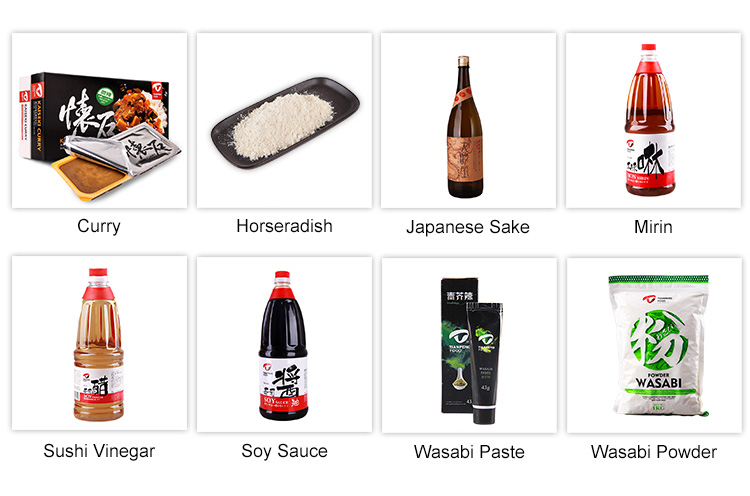This screenshot has width=750, height=496.
Task: Click the Curry label text
Action: [99, 226]
